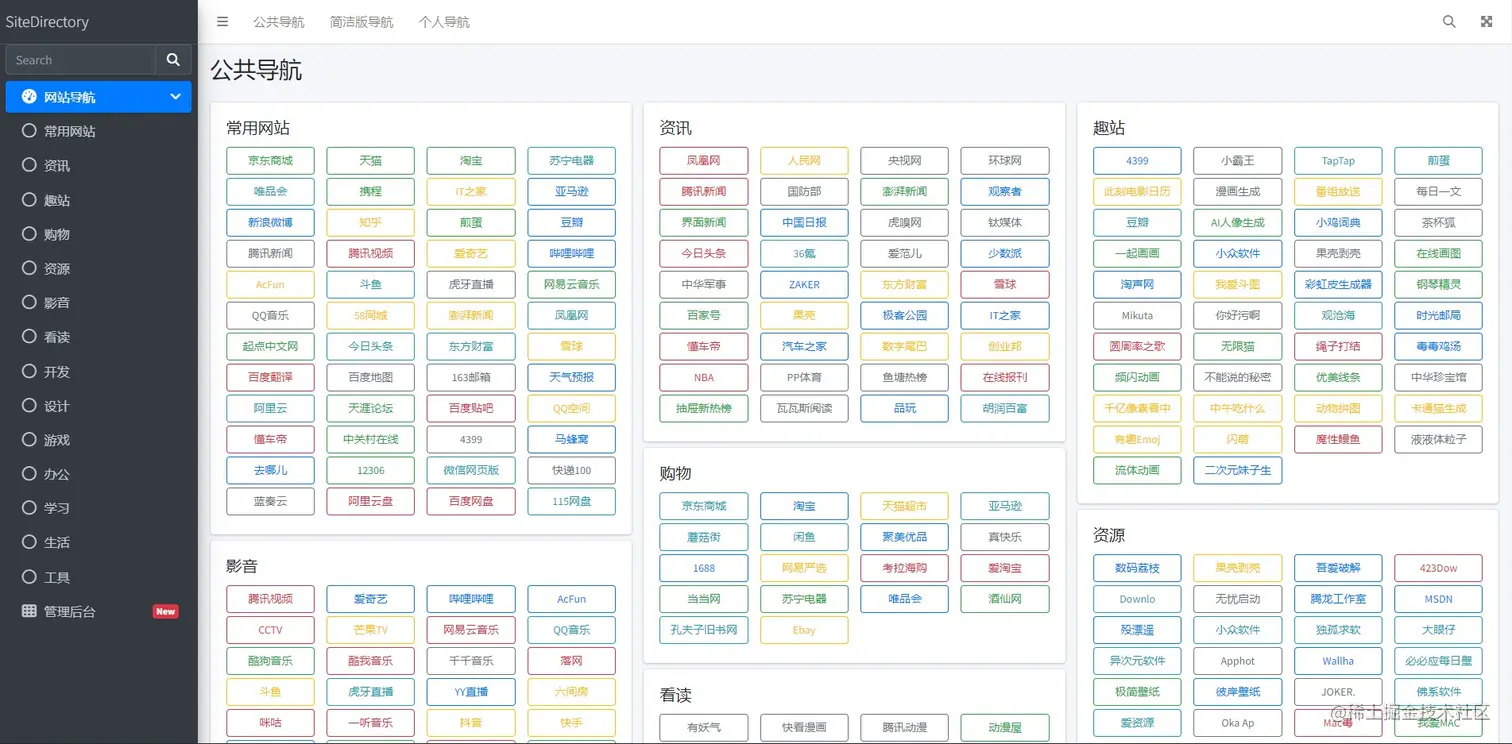Image resolution: width=1512 pixels, height=744 pixels.
Task: Open the 百度翻译 button
Action: 270,377
